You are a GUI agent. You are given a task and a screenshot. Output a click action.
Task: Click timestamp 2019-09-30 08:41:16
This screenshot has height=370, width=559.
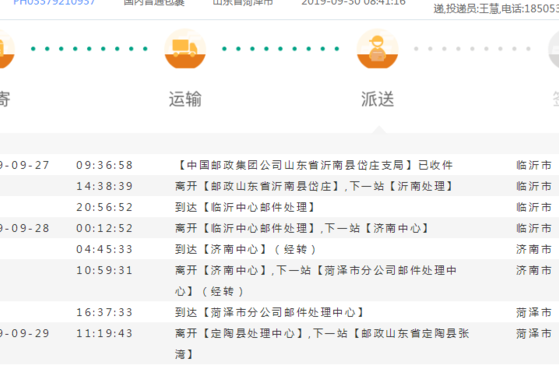[354, 2]
